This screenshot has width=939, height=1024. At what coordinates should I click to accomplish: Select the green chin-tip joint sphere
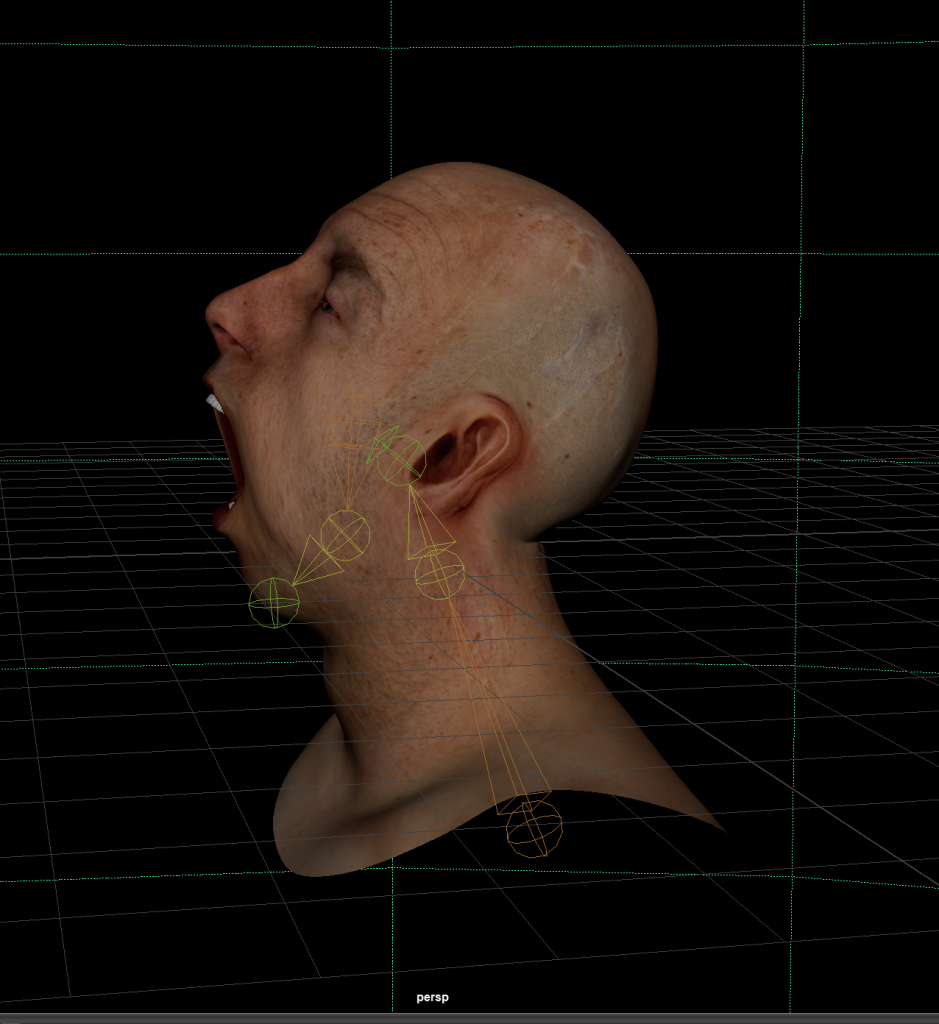(x=274, y=603)
